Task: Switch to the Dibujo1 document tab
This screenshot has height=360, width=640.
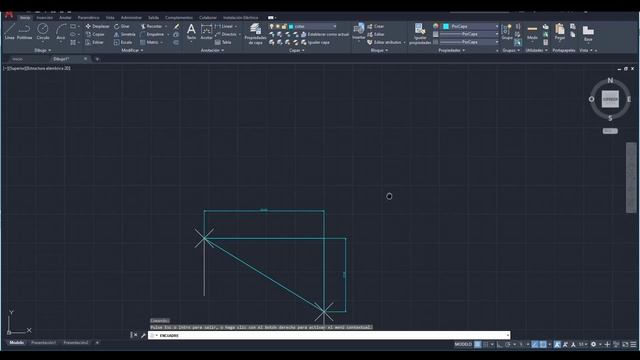Action: click(x=61, y=59)
